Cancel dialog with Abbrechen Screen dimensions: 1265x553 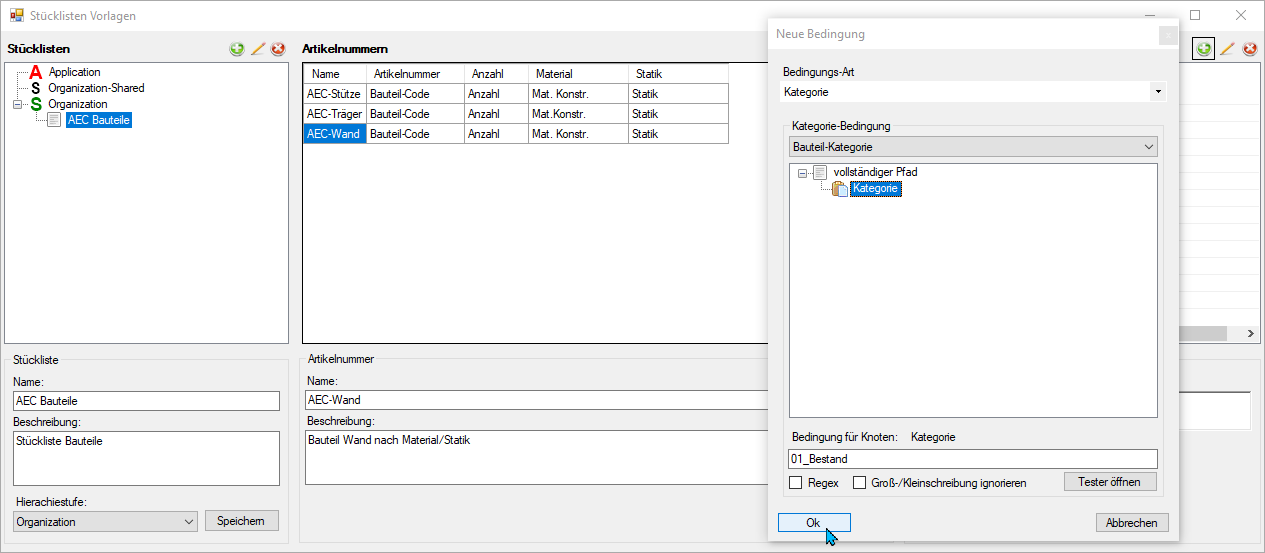point(1132,523)
